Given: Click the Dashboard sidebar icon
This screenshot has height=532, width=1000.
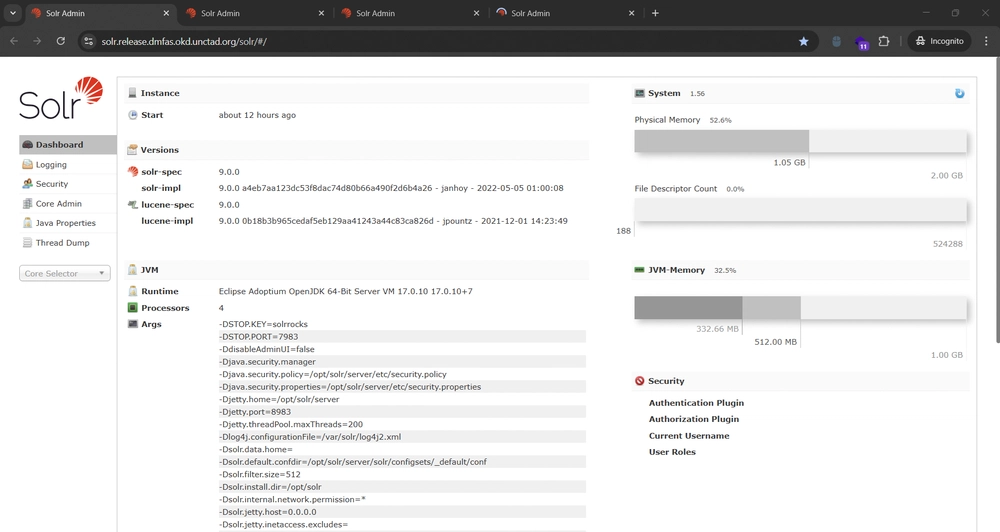Looking at the screenshot, I should tap(27, 145).
